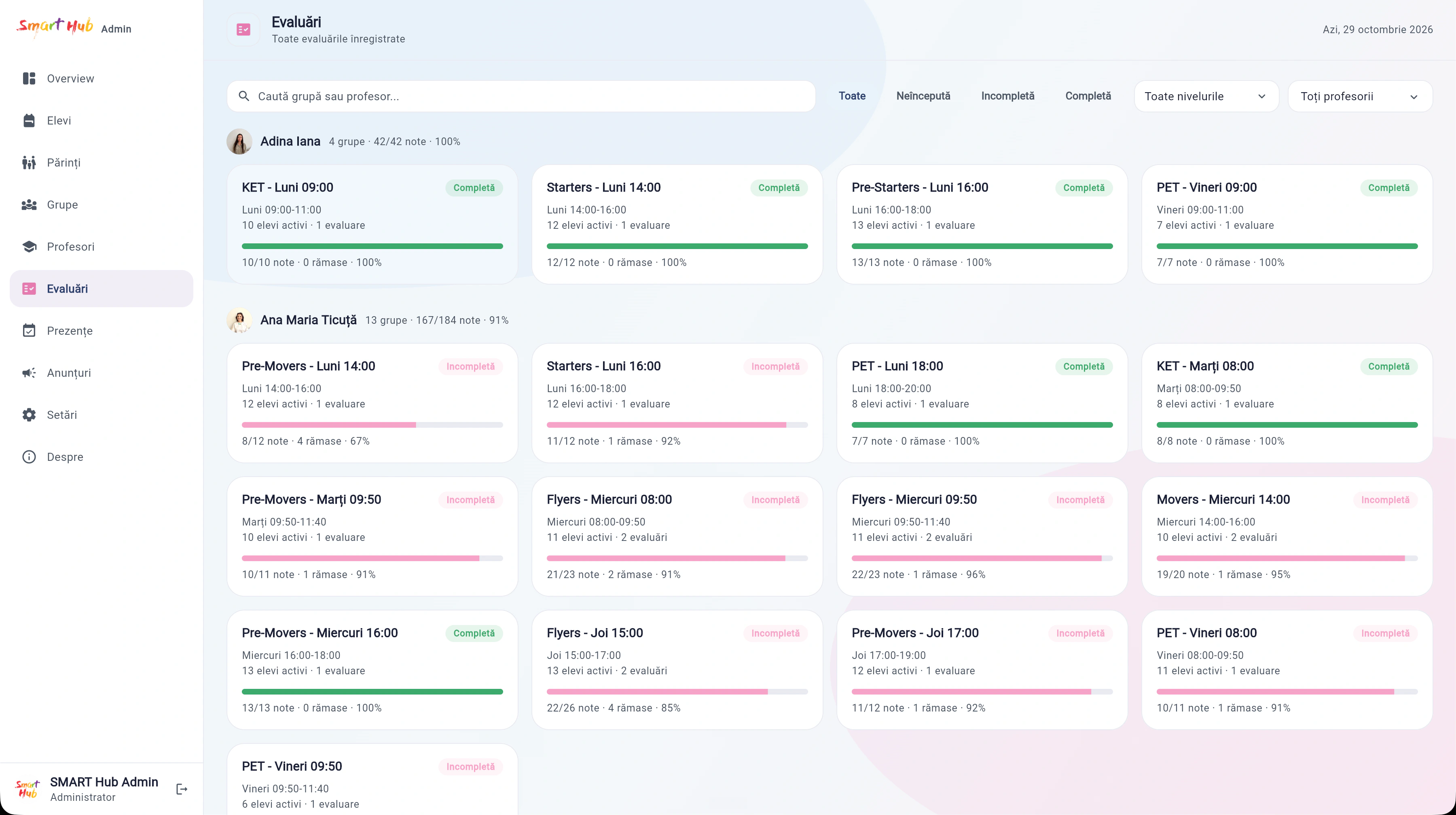Focus the Caută grupă sau profesor search field
Viewport: 1456px width, 815px height.
pos(521,96)
